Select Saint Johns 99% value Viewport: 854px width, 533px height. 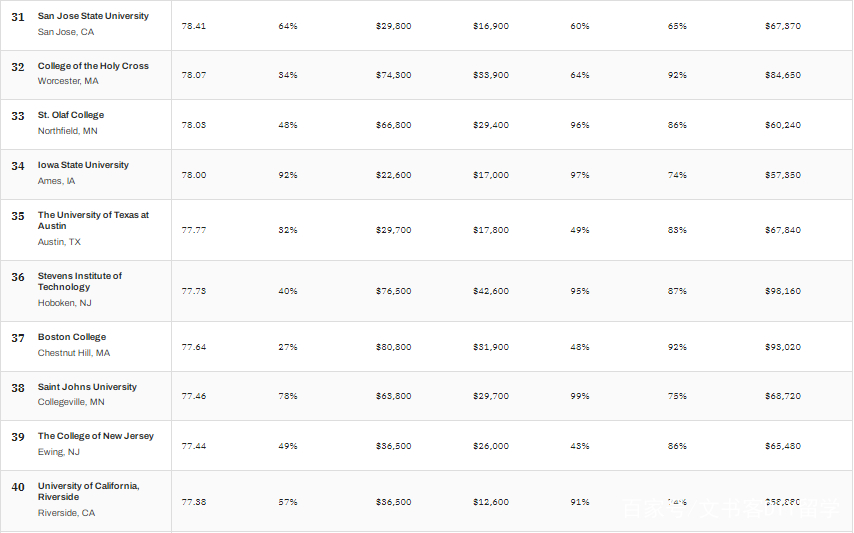(580, 396)
